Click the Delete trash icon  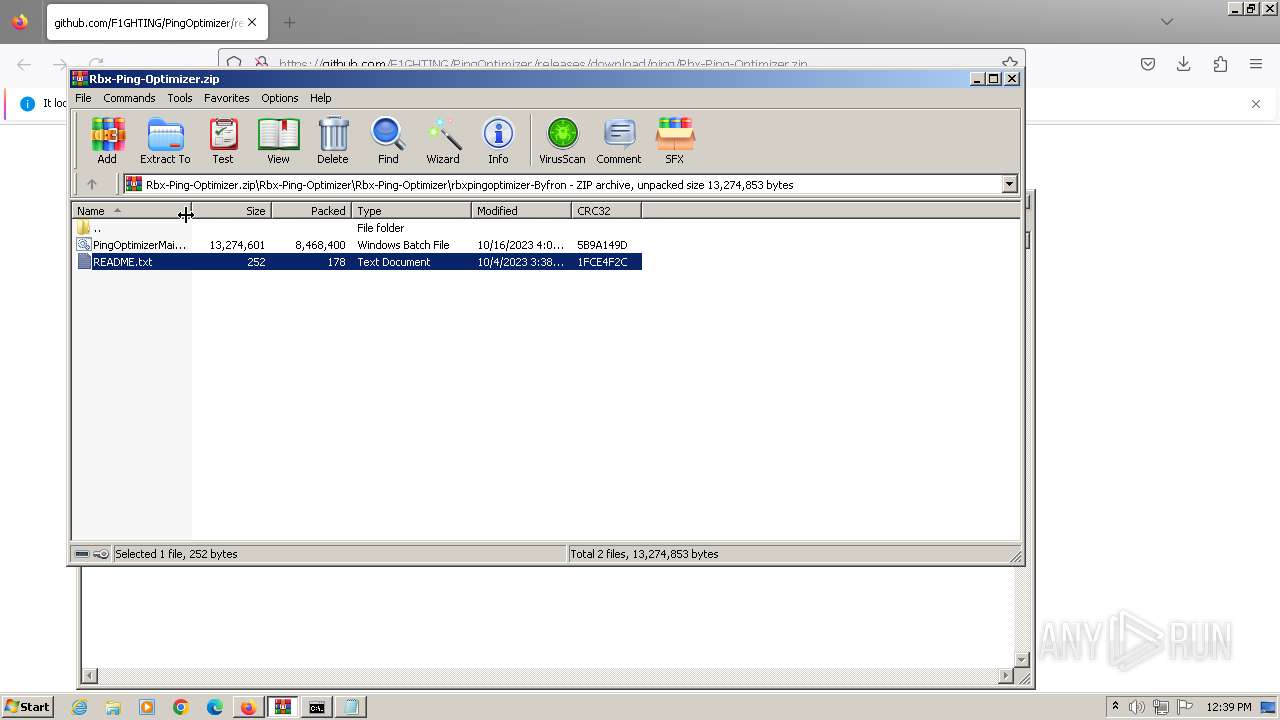coord(333,140)
